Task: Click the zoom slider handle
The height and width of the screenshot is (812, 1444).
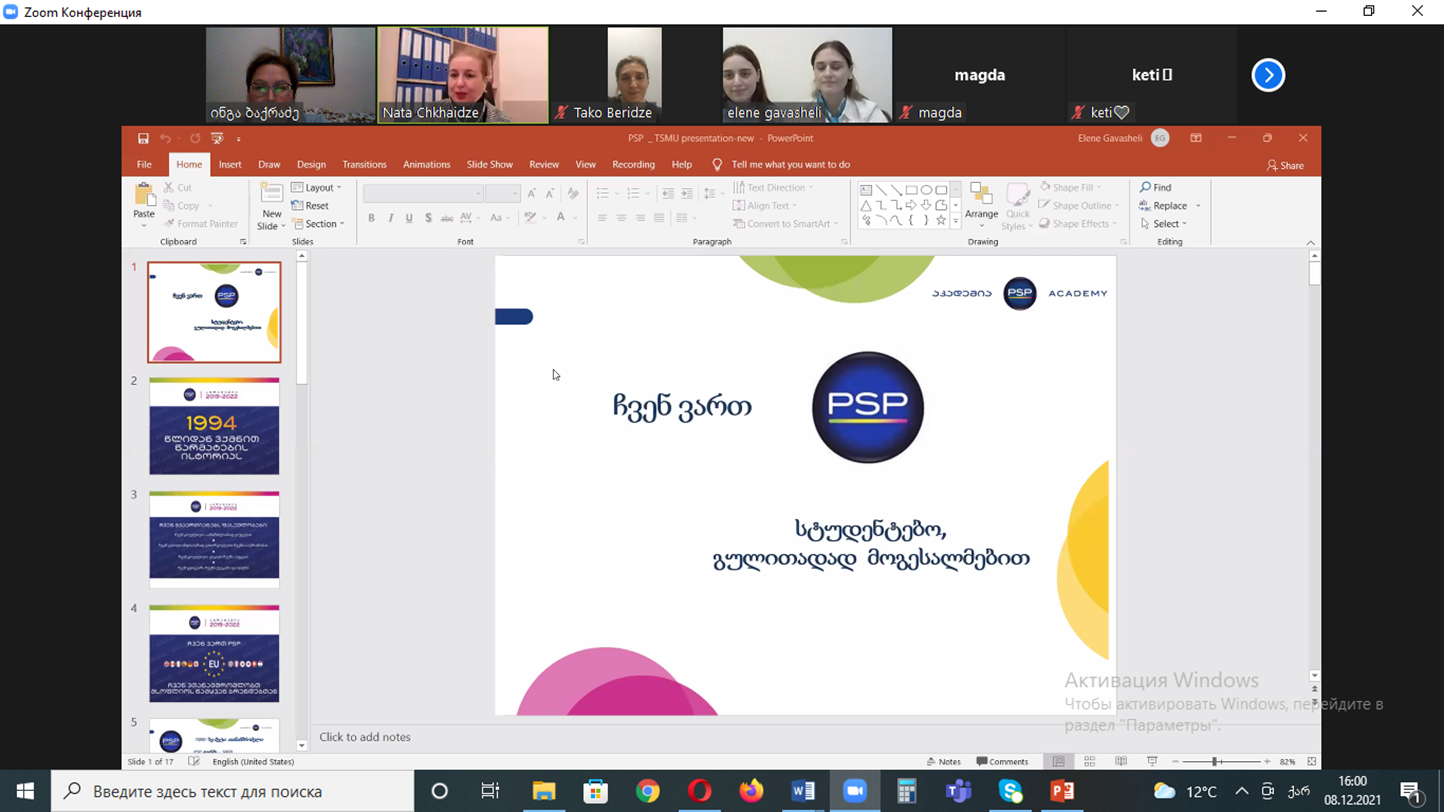Action: click(x=1216, y=762)
